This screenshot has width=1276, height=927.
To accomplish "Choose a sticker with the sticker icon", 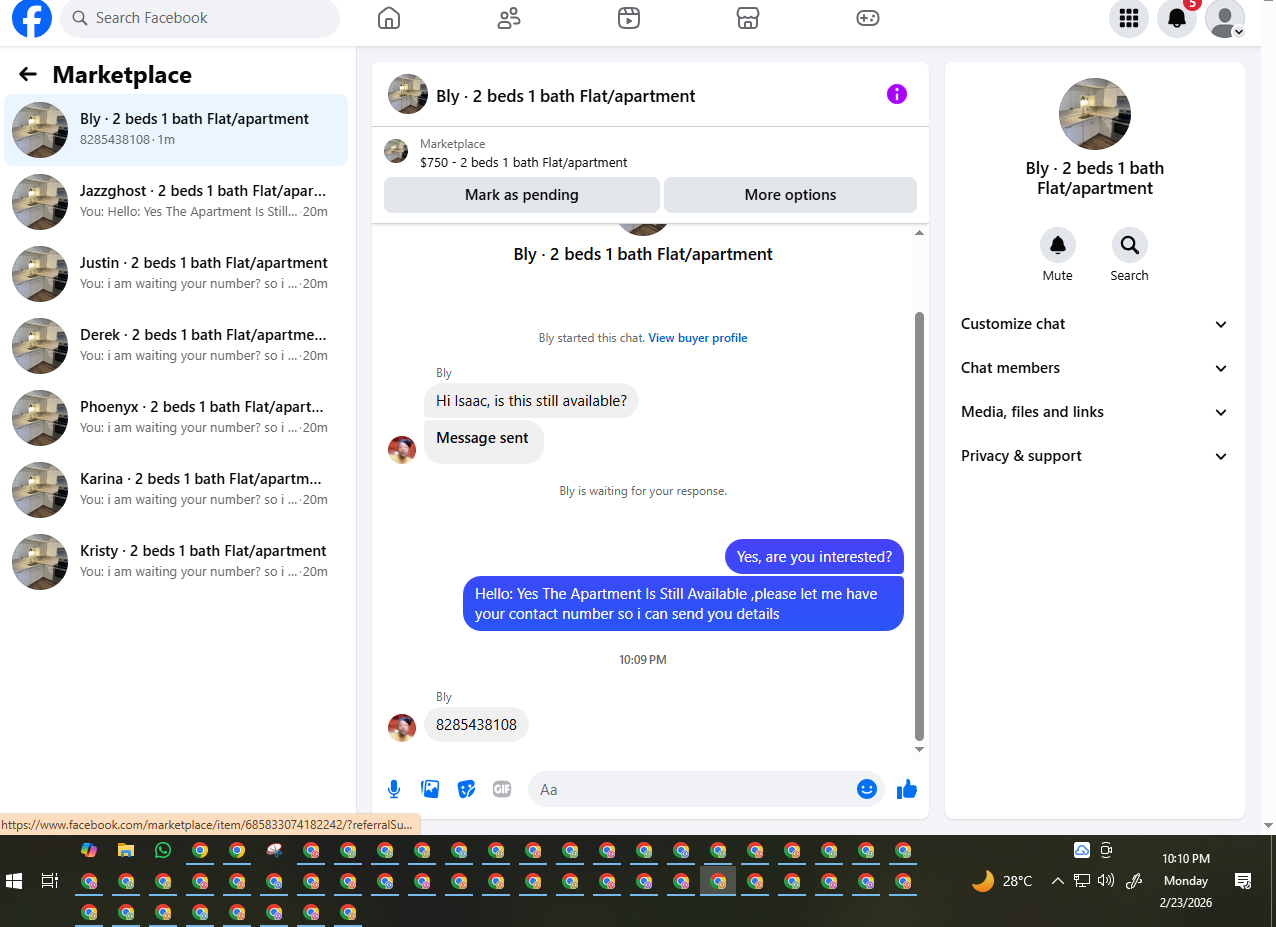I will (466, 789).
